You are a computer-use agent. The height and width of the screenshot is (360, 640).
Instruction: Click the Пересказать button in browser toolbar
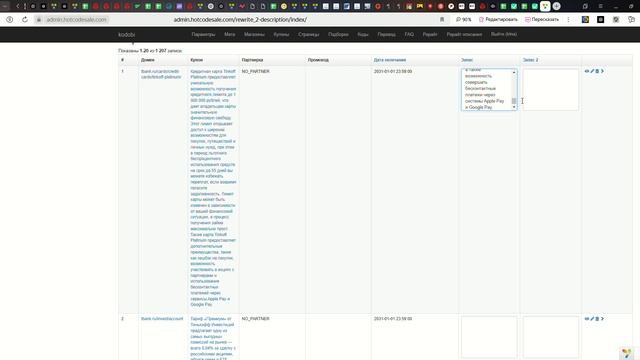coord(542,20)
